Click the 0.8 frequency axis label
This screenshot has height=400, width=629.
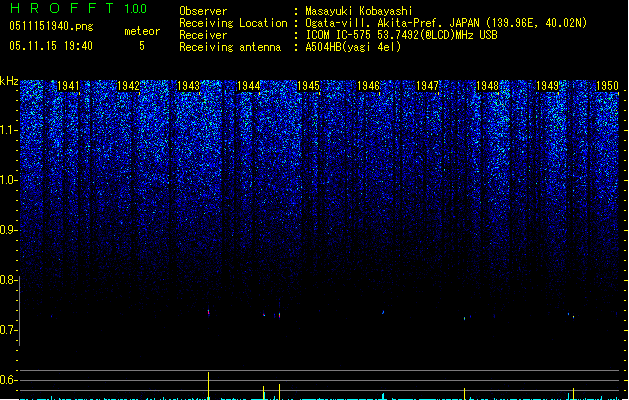[8, 280]
